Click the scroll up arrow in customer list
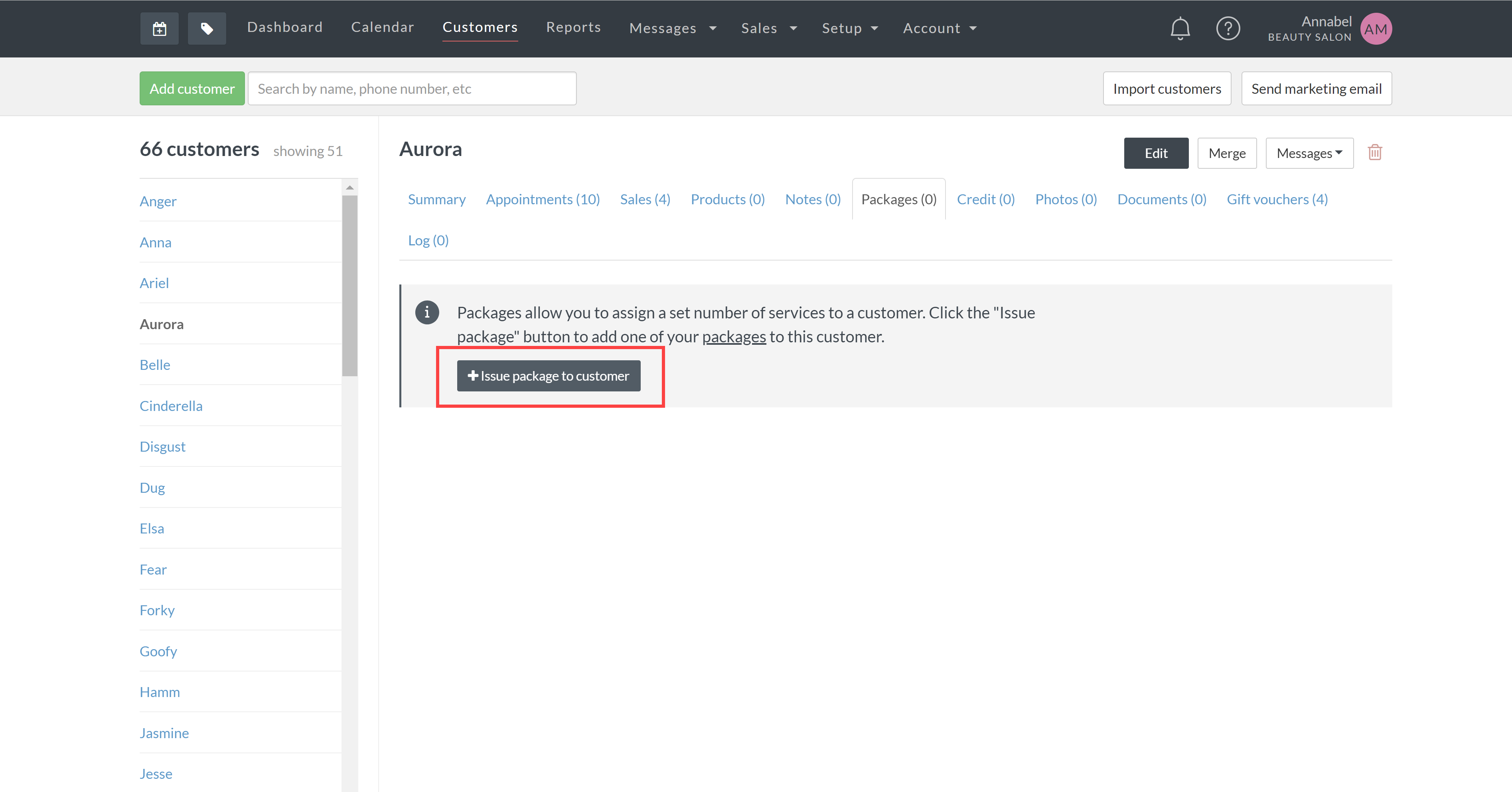The width and height of the screenshot is (1512, 792). coord(350,188)
